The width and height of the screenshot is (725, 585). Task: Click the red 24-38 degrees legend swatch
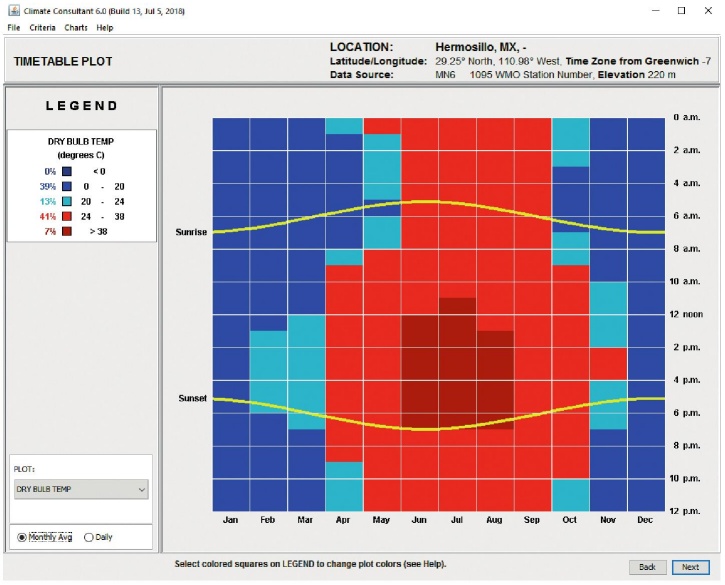pos(66,216)
